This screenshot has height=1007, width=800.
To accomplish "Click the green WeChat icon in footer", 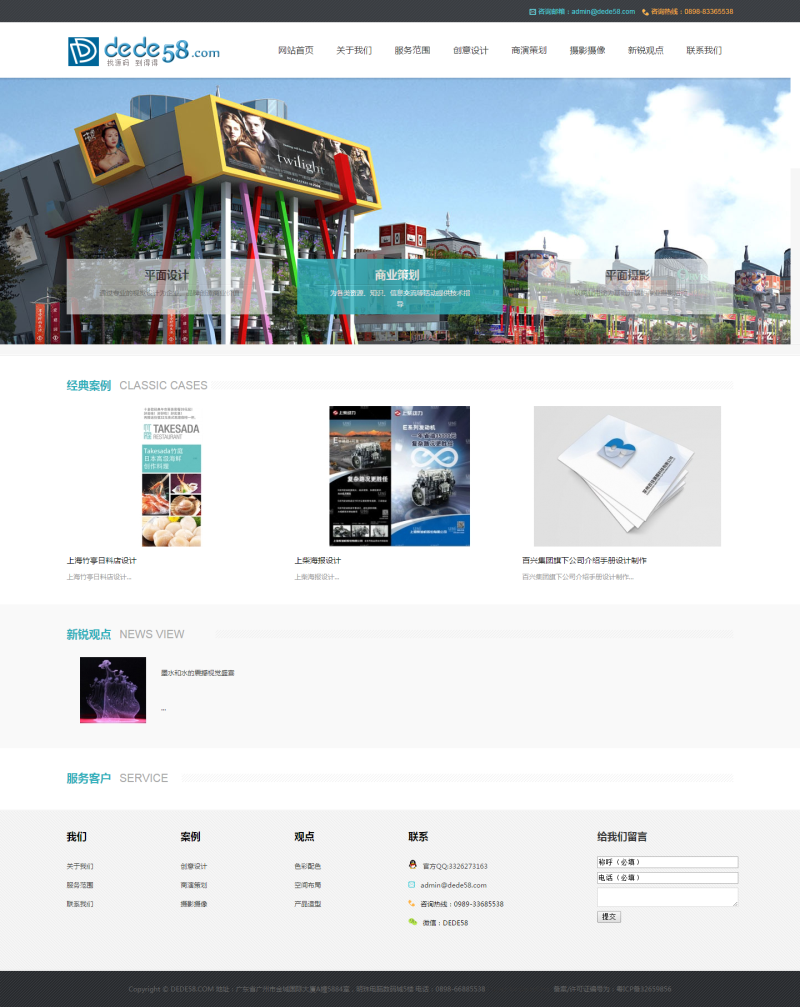I will pyautogui.click(x=413, y=922).
